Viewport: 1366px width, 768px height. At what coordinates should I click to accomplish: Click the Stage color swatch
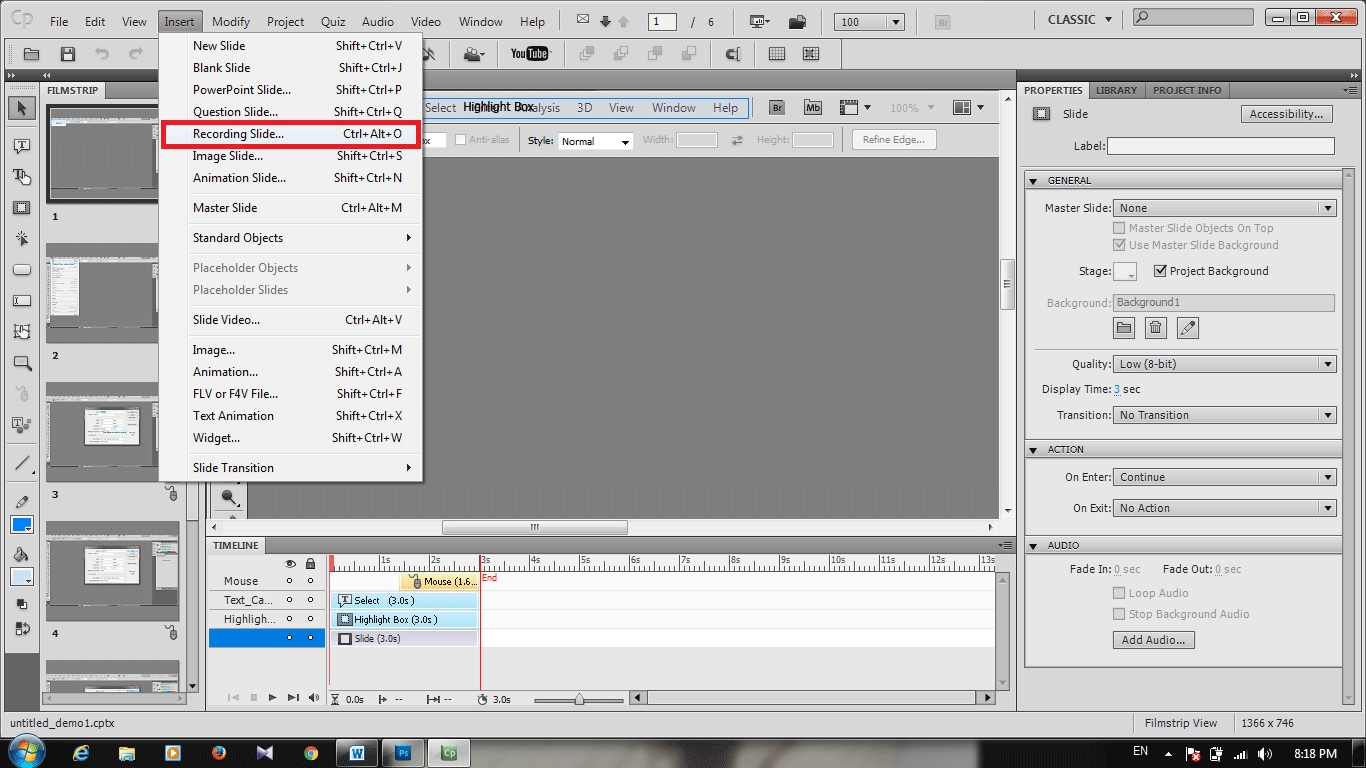(1125, 271)
